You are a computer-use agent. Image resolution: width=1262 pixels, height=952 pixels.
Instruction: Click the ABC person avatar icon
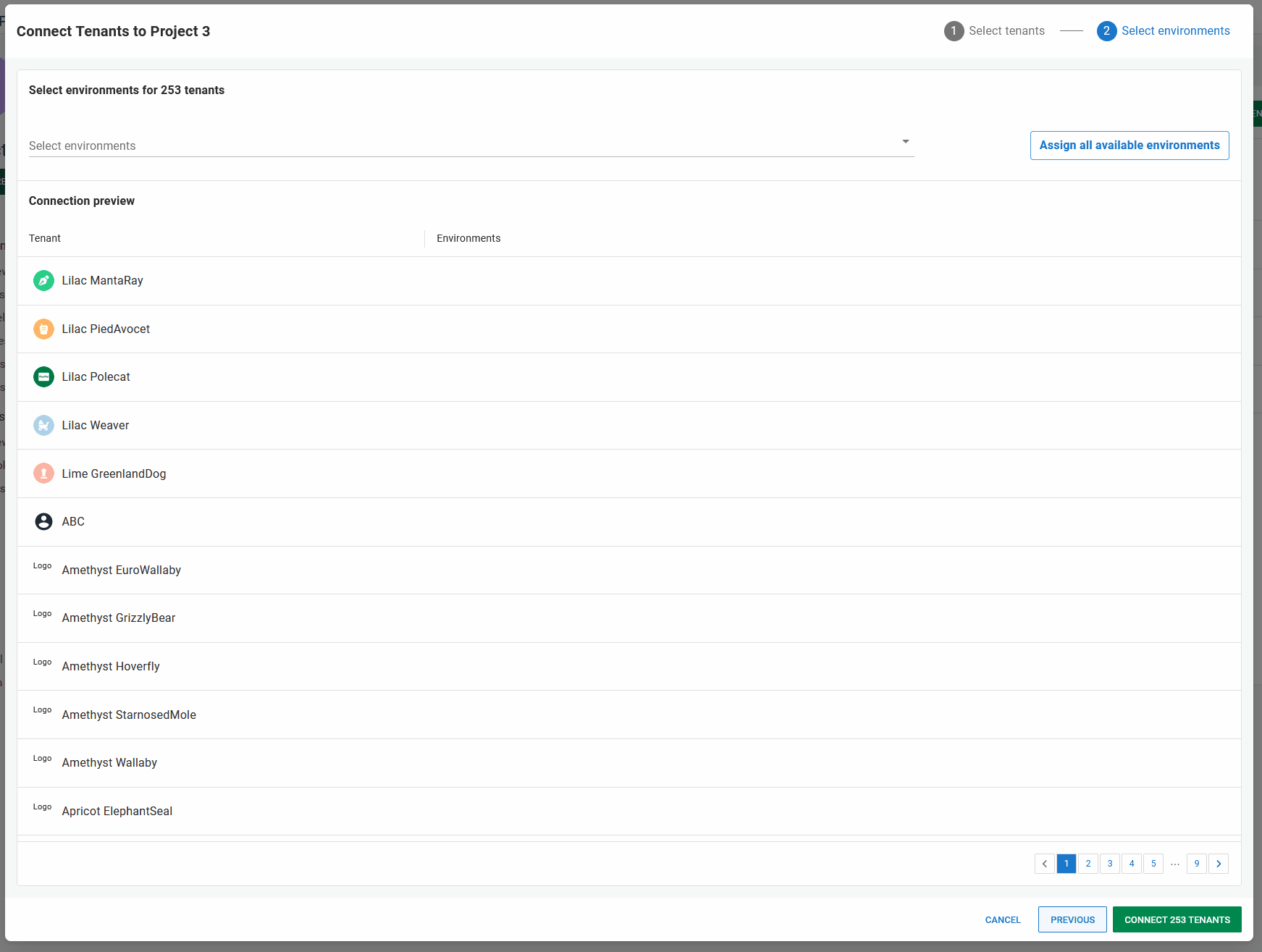[43, 521]
